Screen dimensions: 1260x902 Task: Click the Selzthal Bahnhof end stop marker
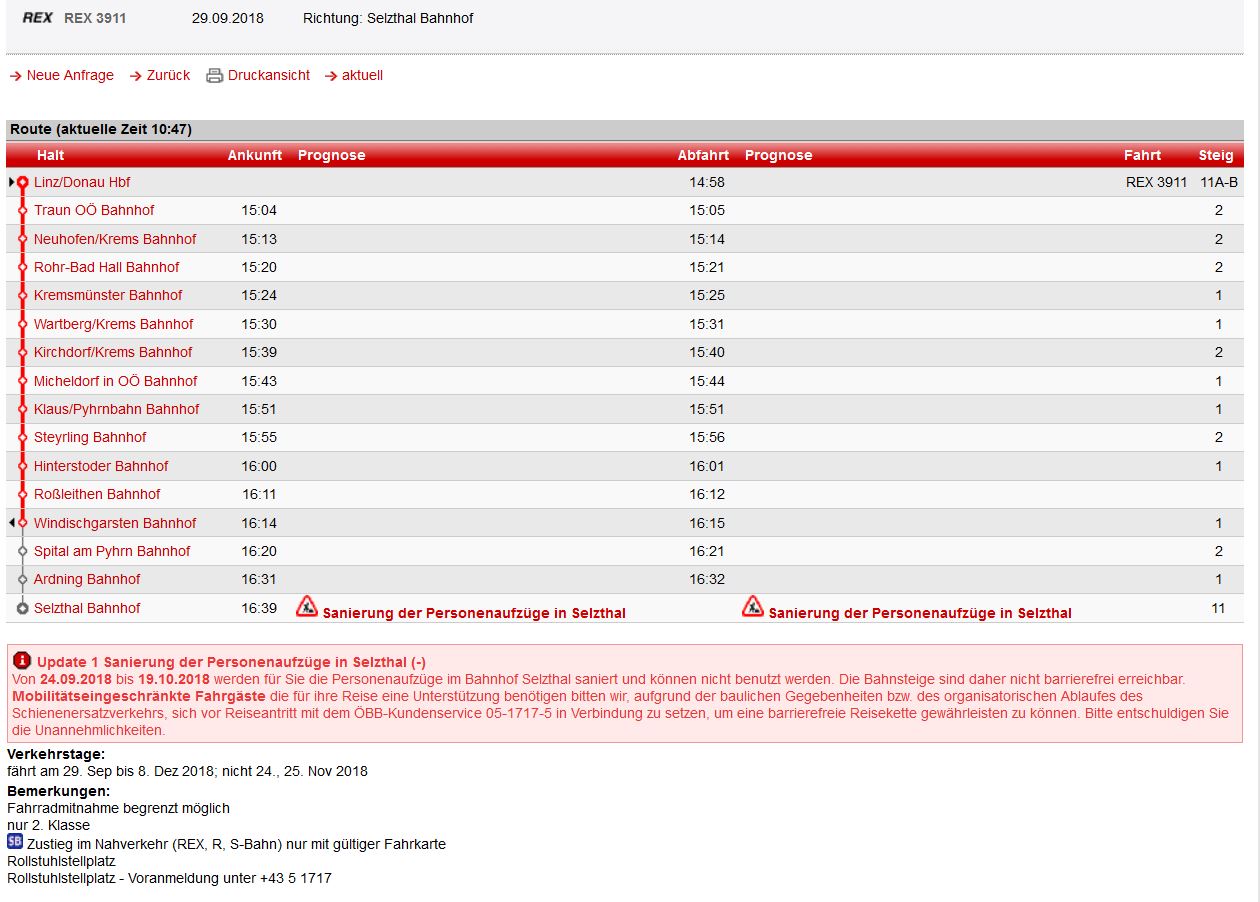point(22,608)
